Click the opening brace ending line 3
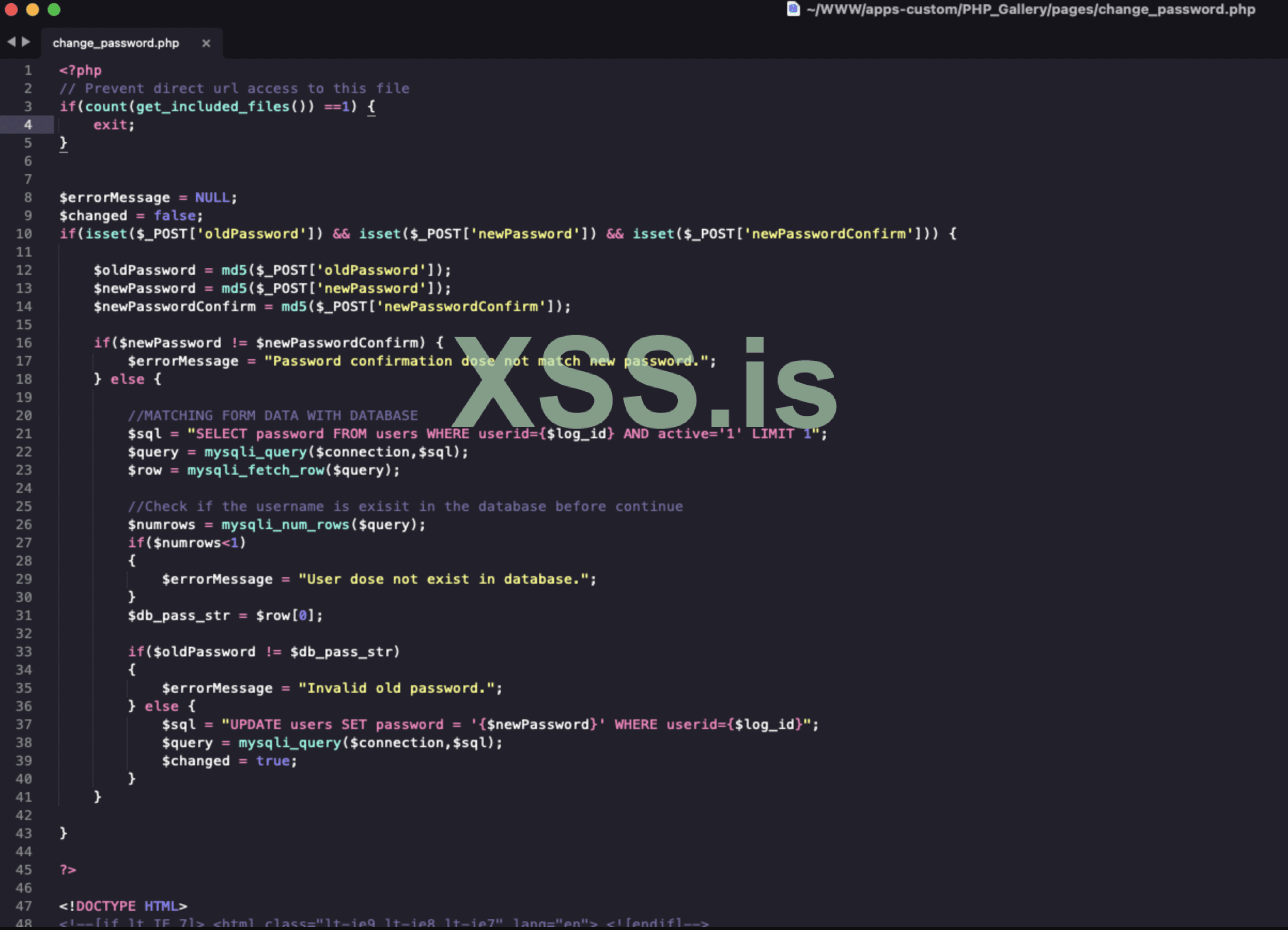The image size is (1288, 930). (x=371, y=107)
